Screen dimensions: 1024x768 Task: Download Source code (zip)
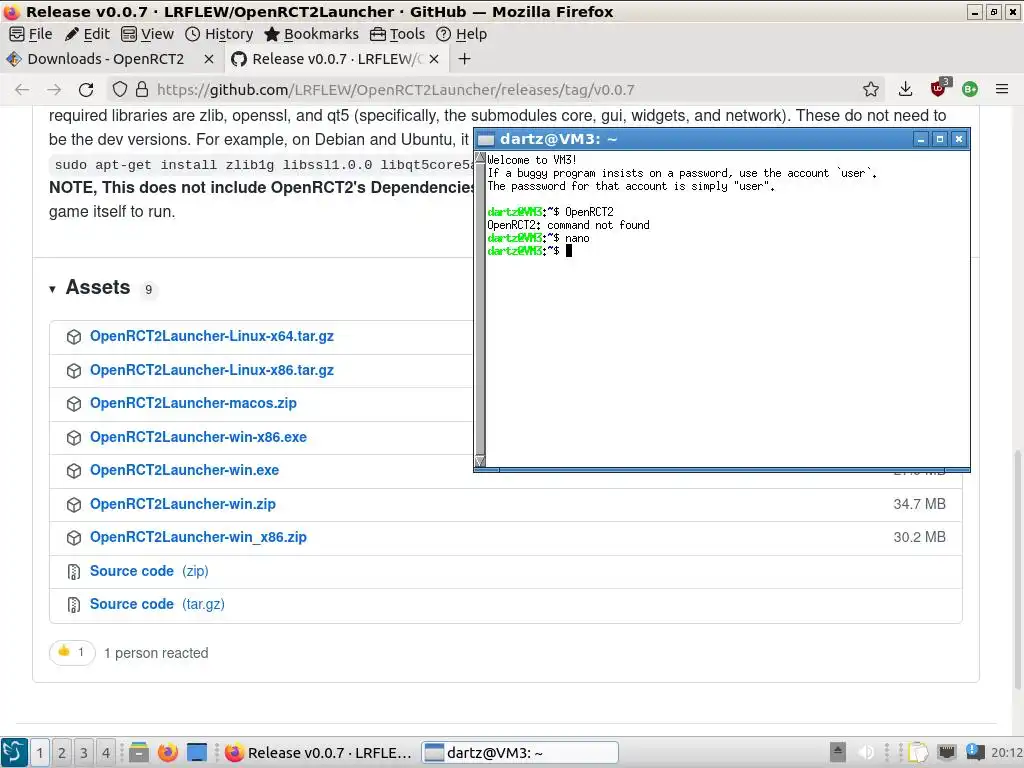149,571
